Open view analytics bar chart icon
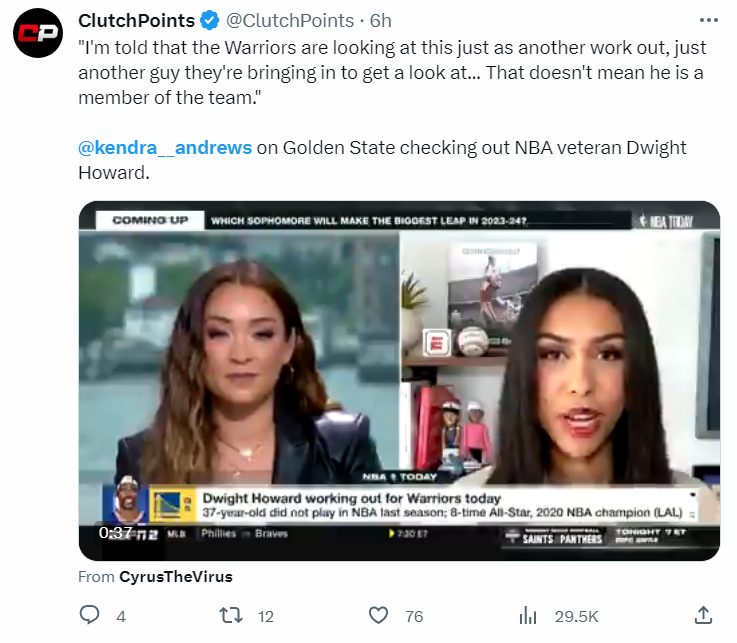737x643 pixels. [528, 615]
